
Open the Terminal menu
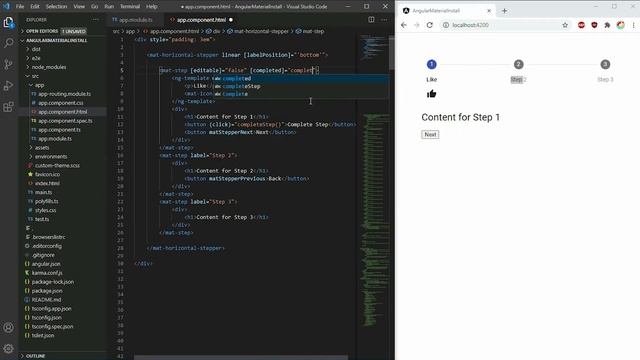pos(130,6)
